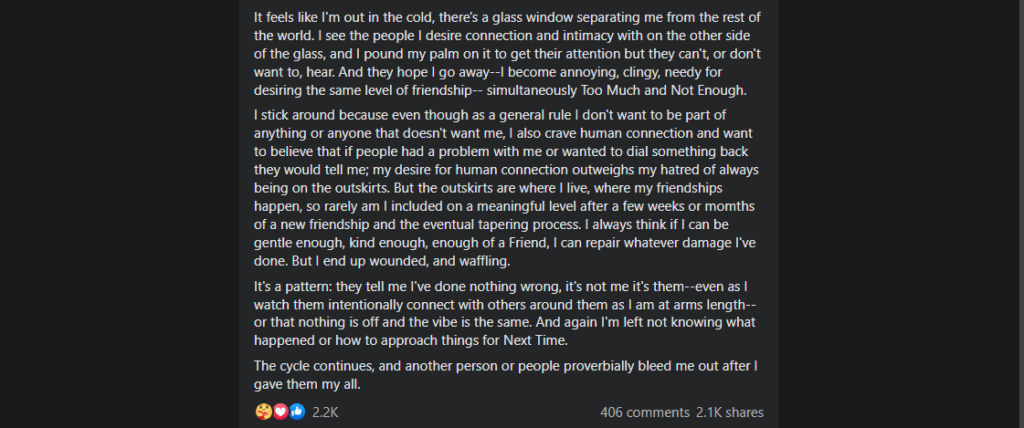The height and width of the screenshot is (428, 1024).
Task: Open the 2.2K reactions count list
Action: click(325, 412)
